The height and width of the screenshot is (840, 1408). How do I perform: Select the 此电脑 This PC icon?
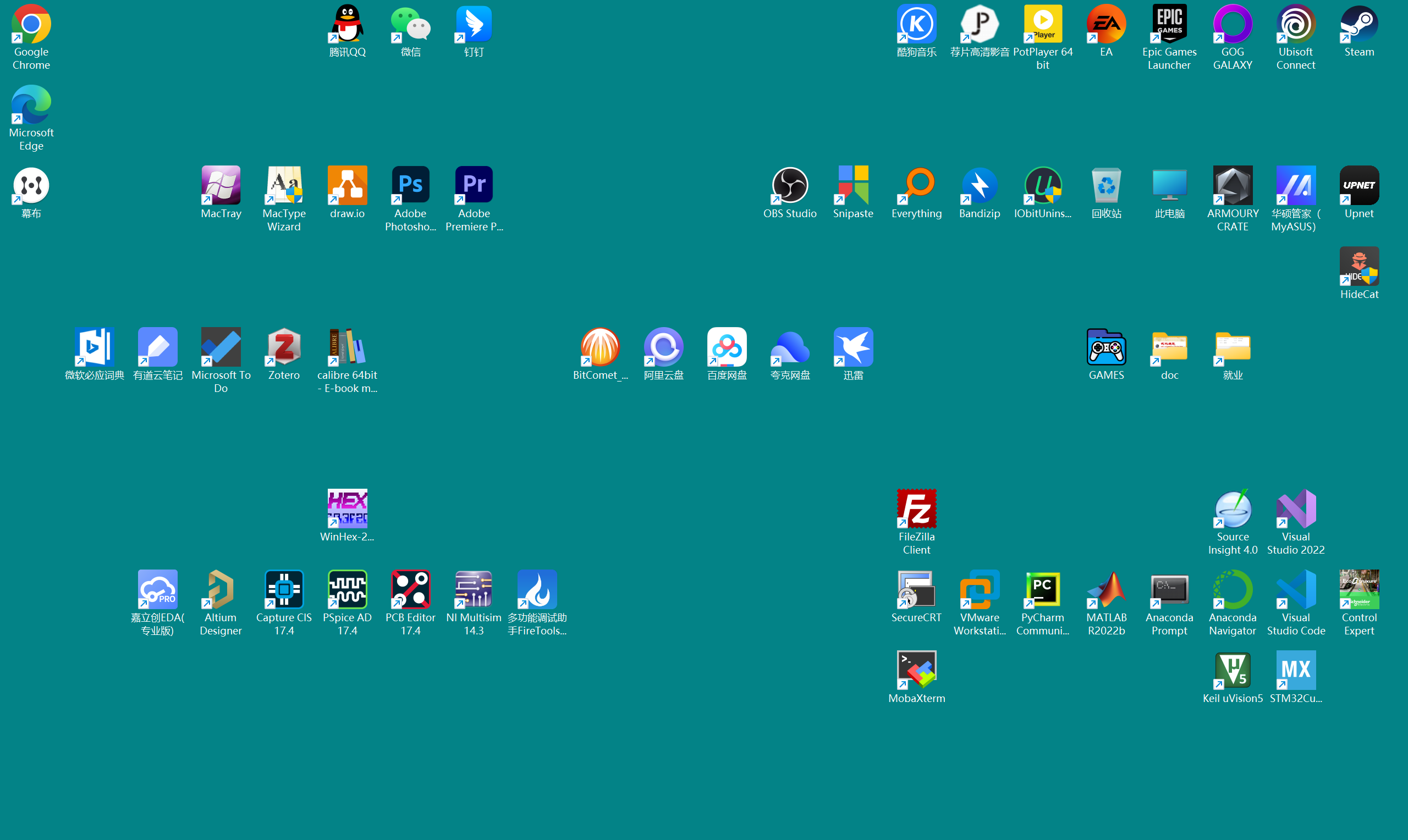(1170, 186)
